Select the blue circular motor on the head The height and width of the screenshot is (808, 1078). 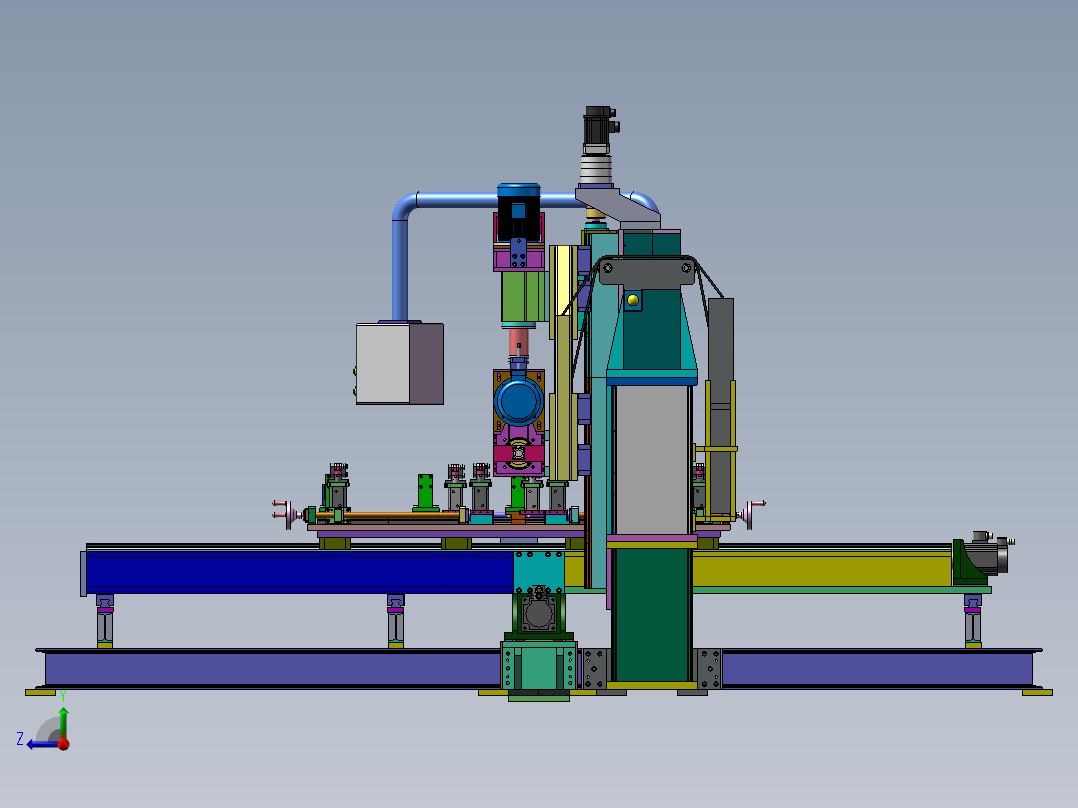[x=518, y=401]
